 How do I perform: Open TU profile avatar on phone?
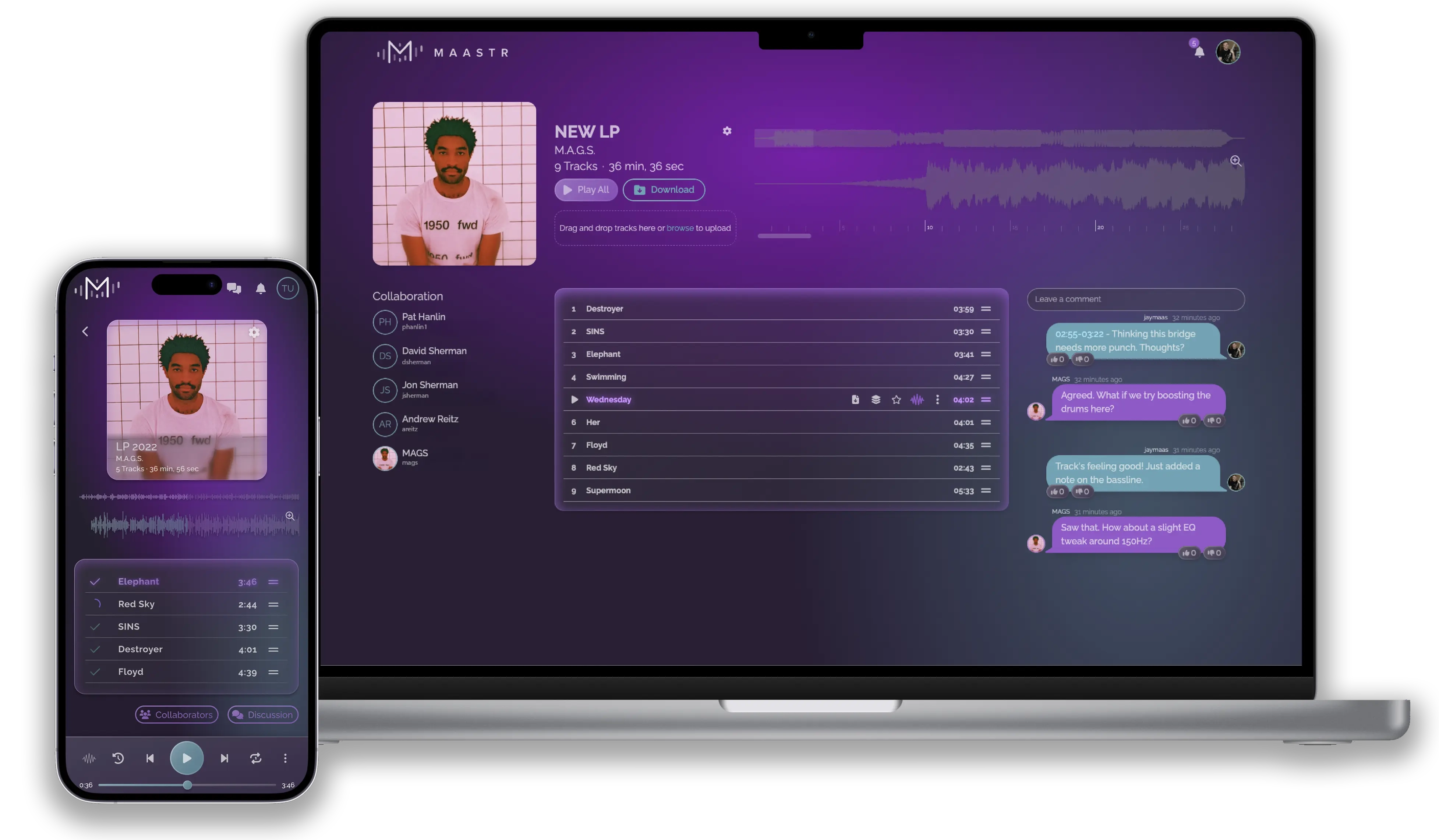pyautogui.click(x=287, y=288)
